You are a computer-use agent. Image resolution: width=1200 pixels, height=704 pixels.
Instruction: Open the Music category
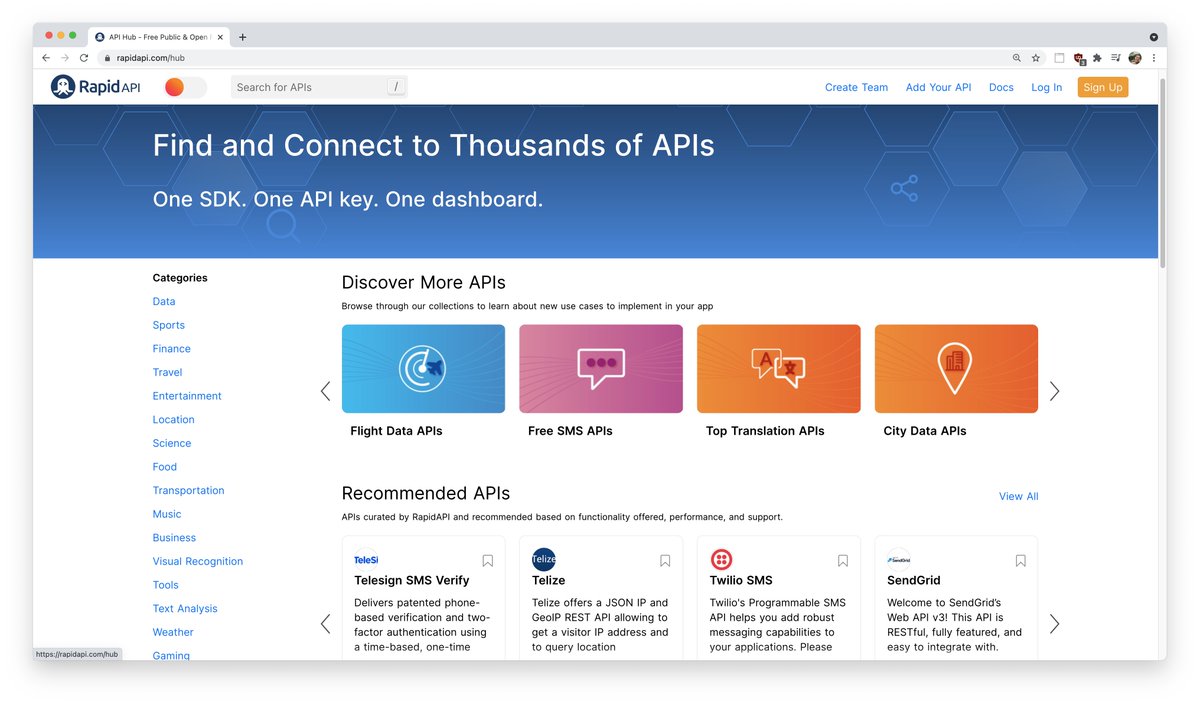tap(167, 514)
